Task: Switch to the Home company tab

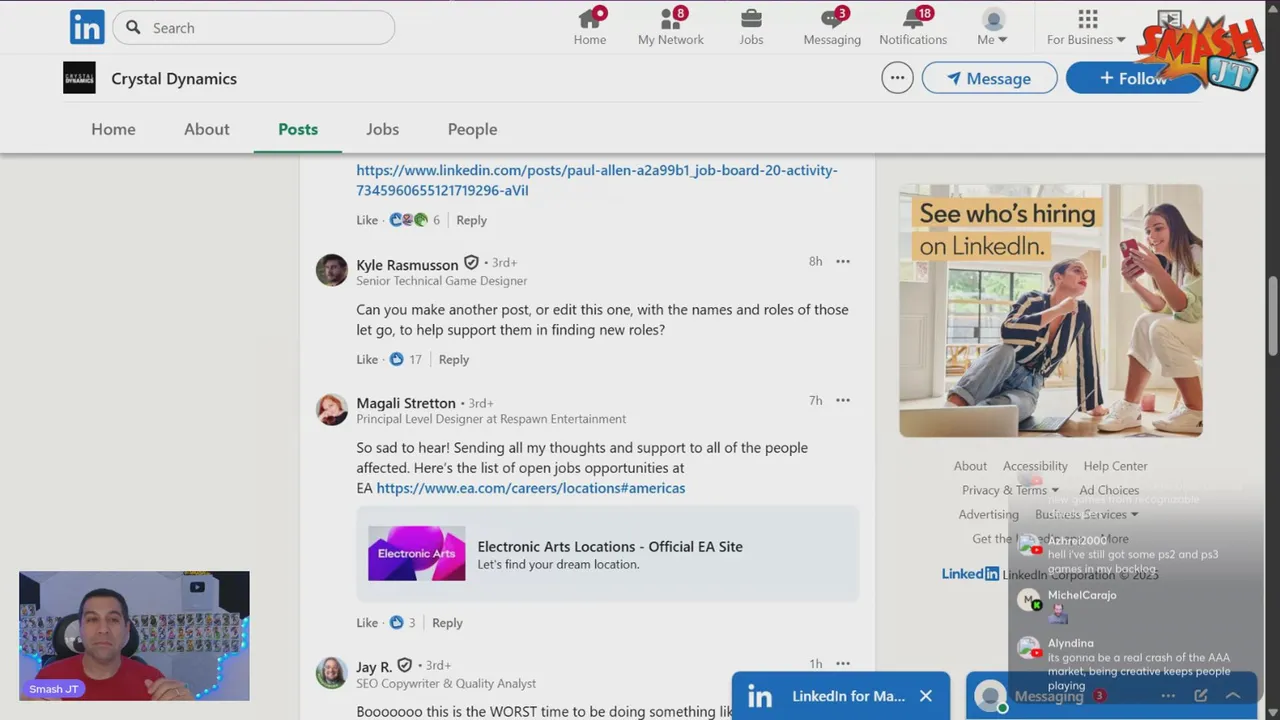Action: pos(113,129)
